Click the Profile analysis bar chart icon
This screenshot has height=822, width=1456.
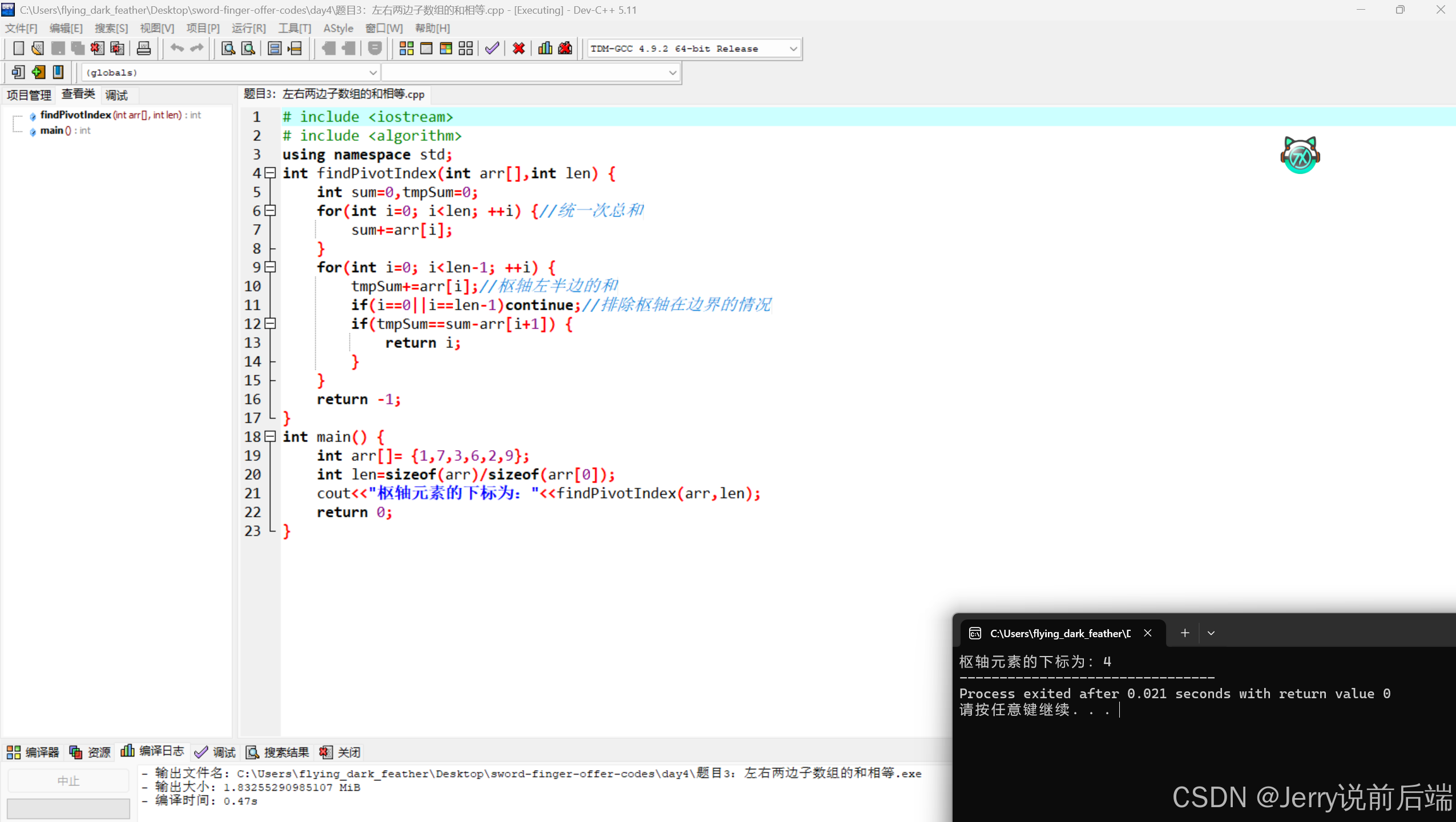(545, 48)
